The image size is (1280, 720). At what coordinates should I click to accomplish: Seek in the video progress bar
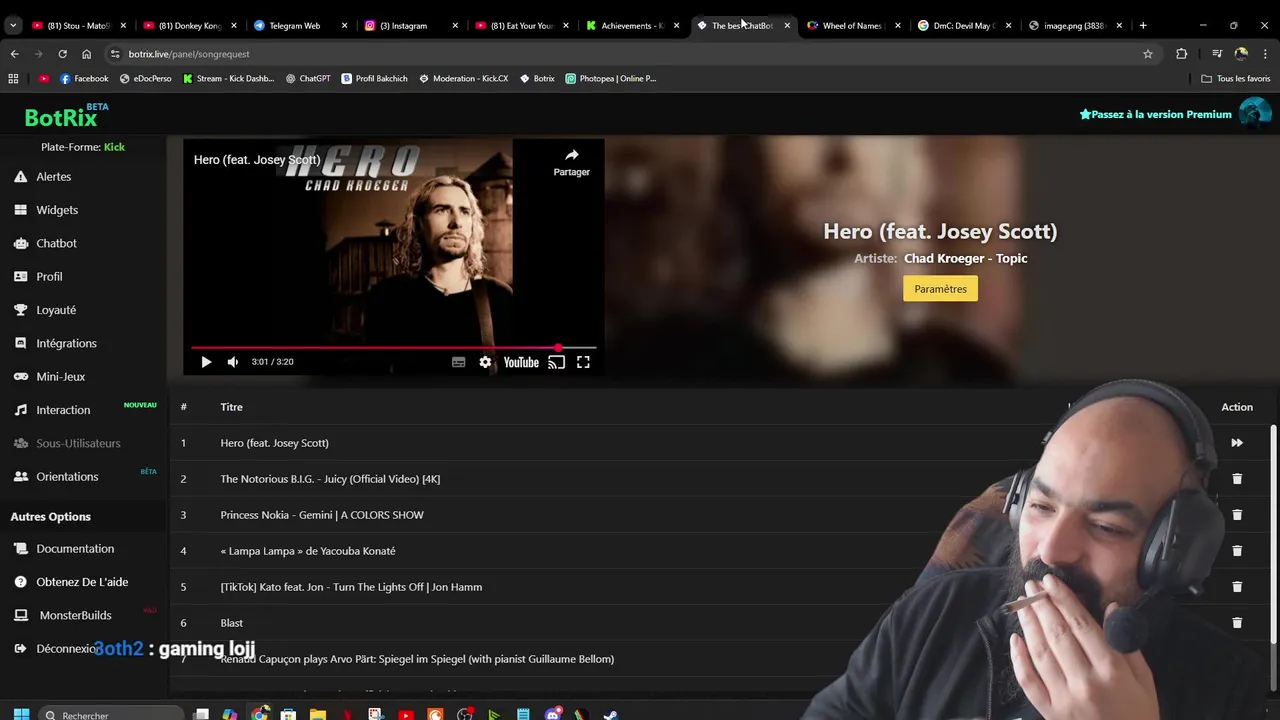pos(394,348)
